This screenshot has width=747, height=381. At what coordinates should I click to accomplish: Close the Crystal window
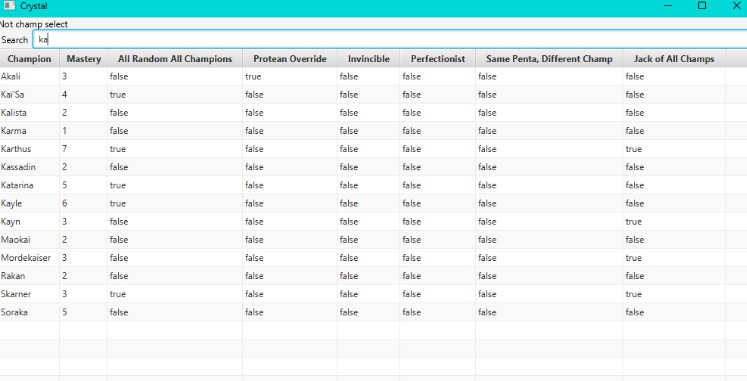(736, 6)
